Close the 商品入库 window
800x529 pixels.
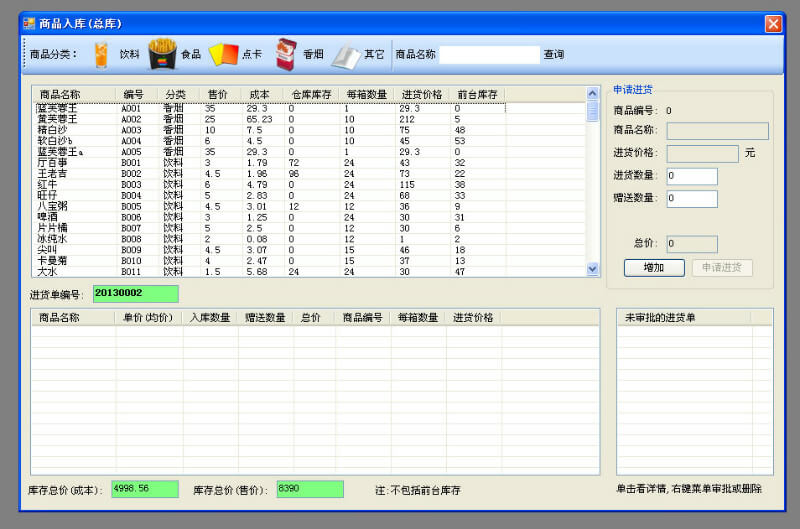(x=773, y=23)
